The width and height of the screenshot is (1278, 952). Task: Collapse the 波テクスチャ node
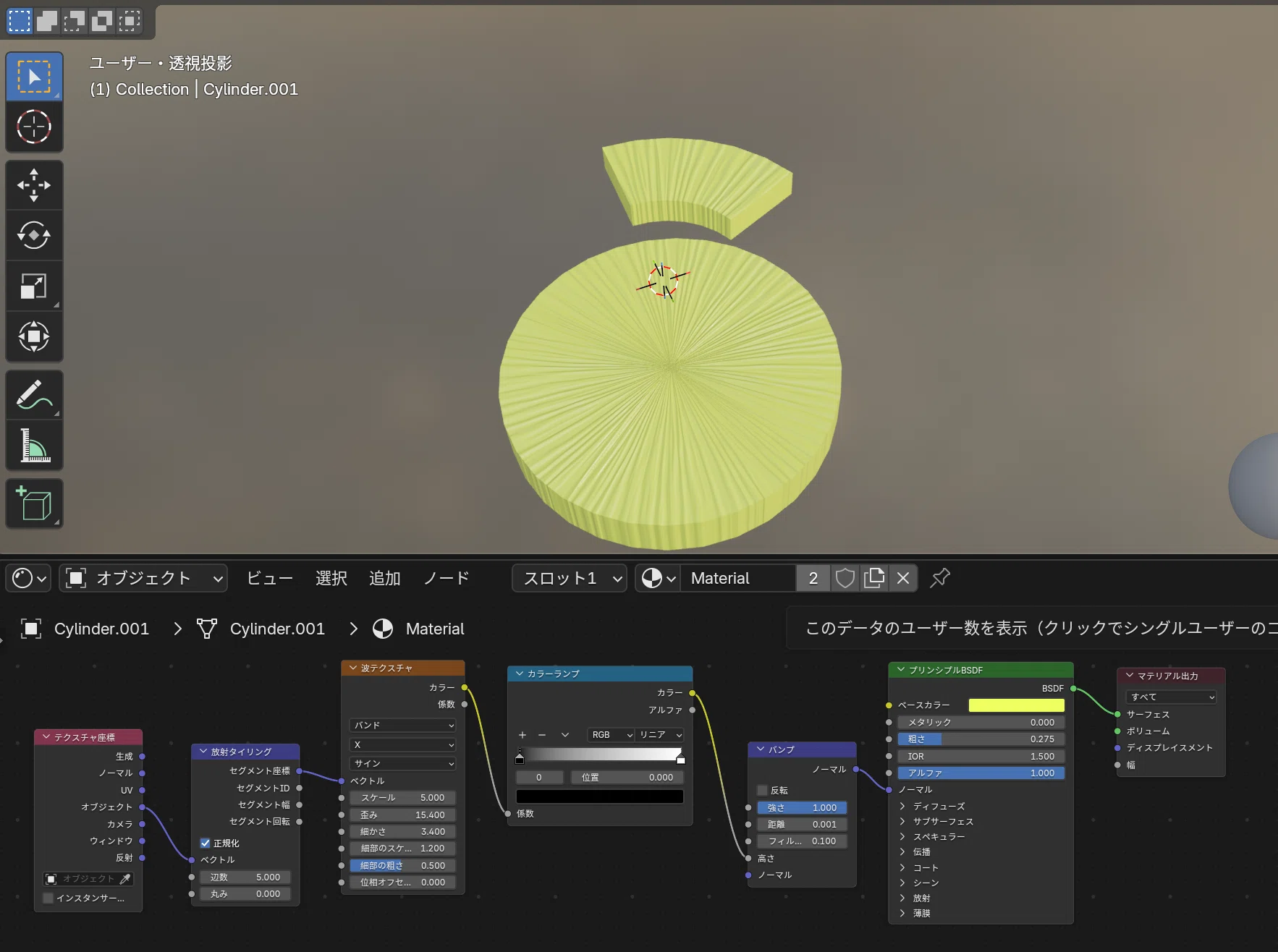coord(353,668)
